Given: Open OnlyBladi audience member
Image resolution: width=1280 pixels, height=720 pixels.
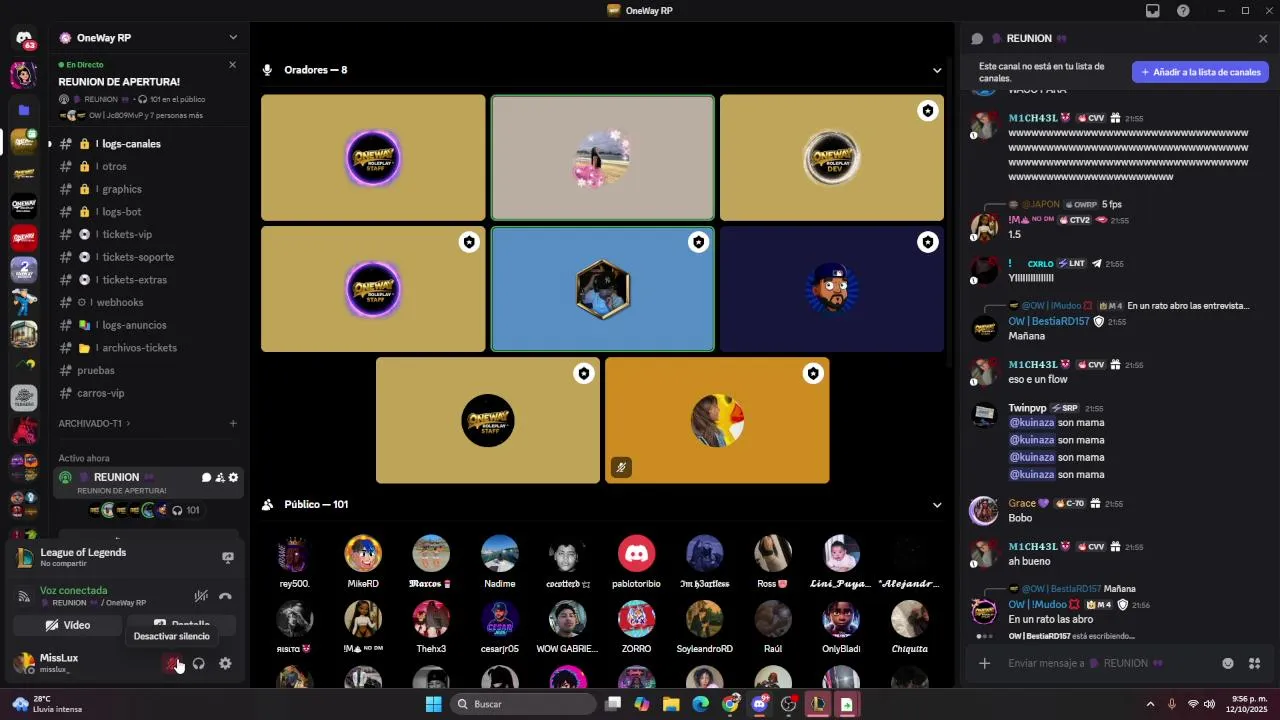Looking at the screenshot, I should pyautogui.click(x=841, y=627).
